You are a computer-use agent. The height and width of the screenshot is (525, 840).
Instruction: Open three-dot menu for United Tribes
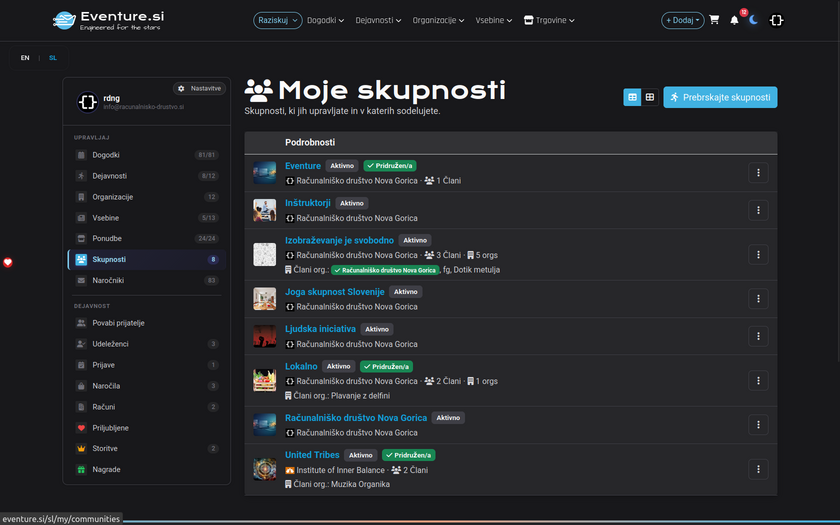pos(758,469)
